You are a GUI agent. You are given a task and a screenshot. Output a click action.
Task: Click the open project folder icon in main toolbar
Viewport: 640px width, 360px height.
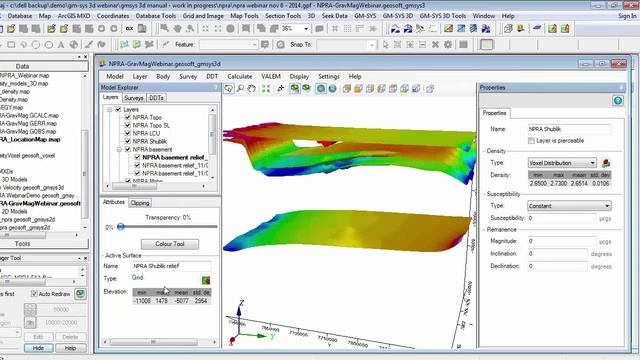[x=11, y=29]
